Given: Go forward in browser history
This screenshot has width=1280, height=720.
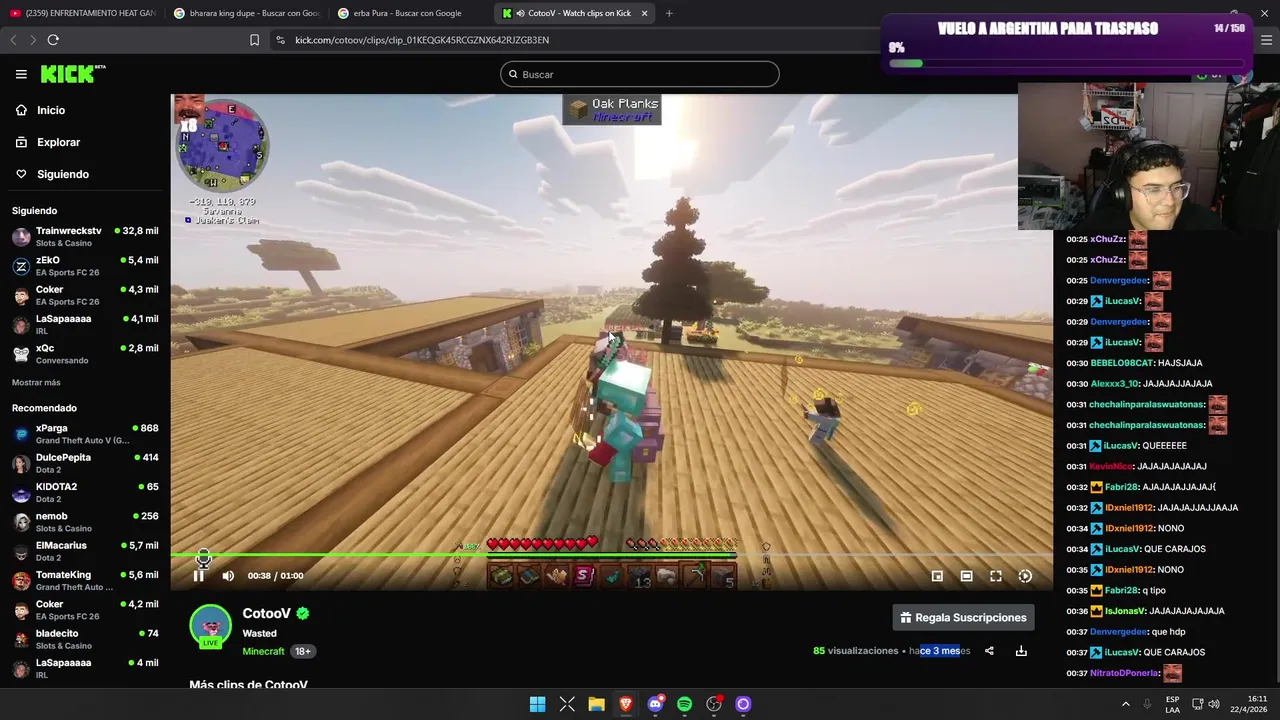Looking at the screenshot, I should coord(32,40).
